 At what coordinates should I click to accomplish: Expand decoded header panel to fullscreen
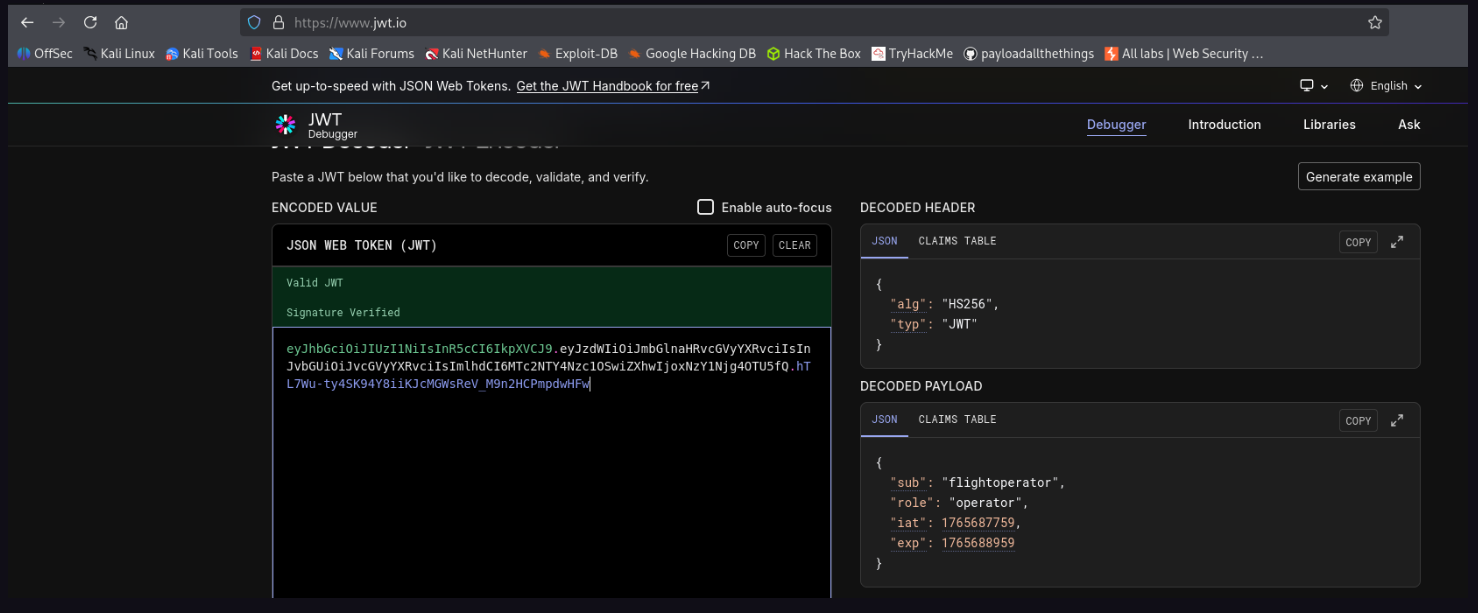tap(1397, 242)
